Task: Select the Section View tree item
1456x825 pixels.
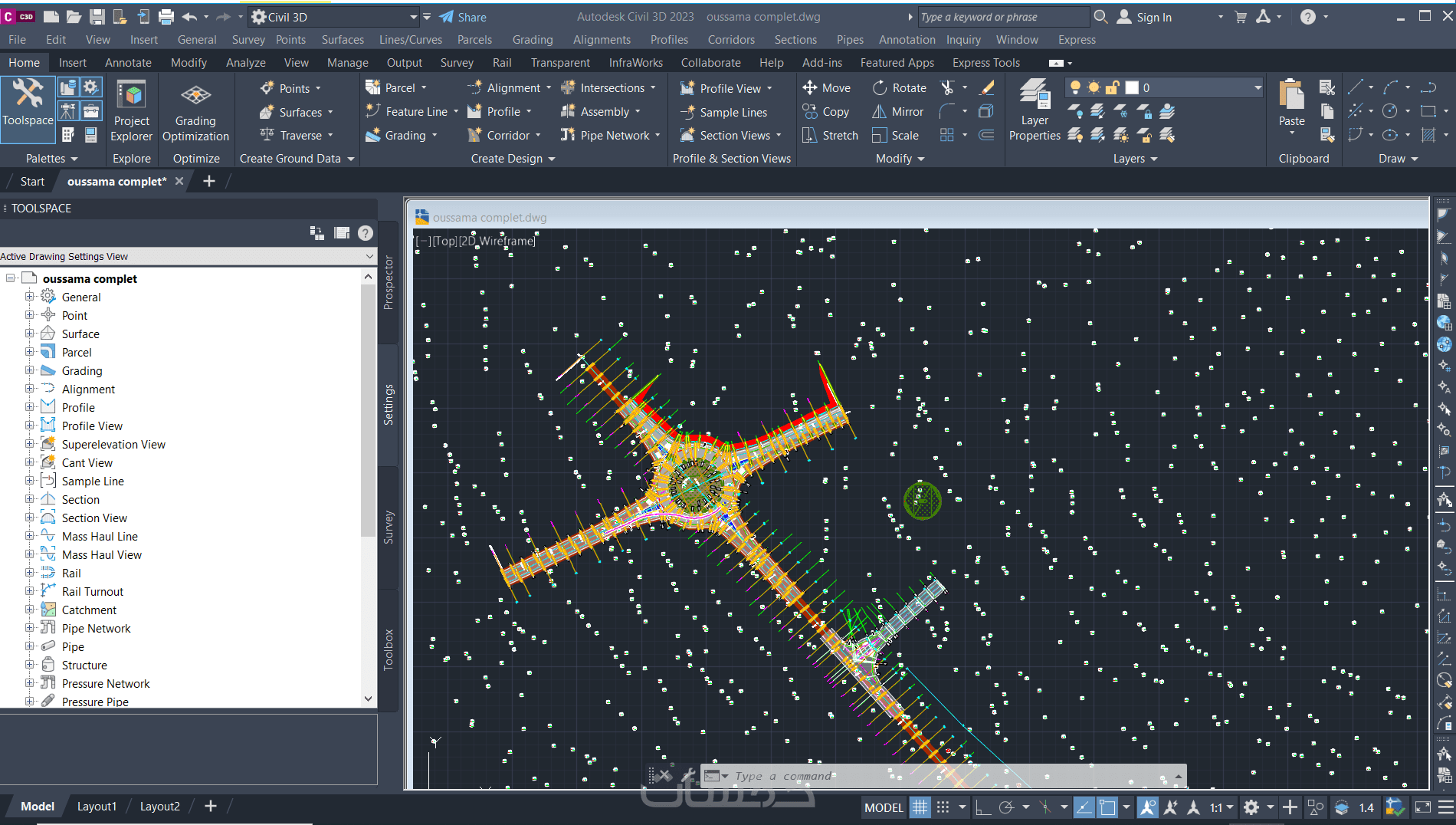Action: [x=94, y=518]
